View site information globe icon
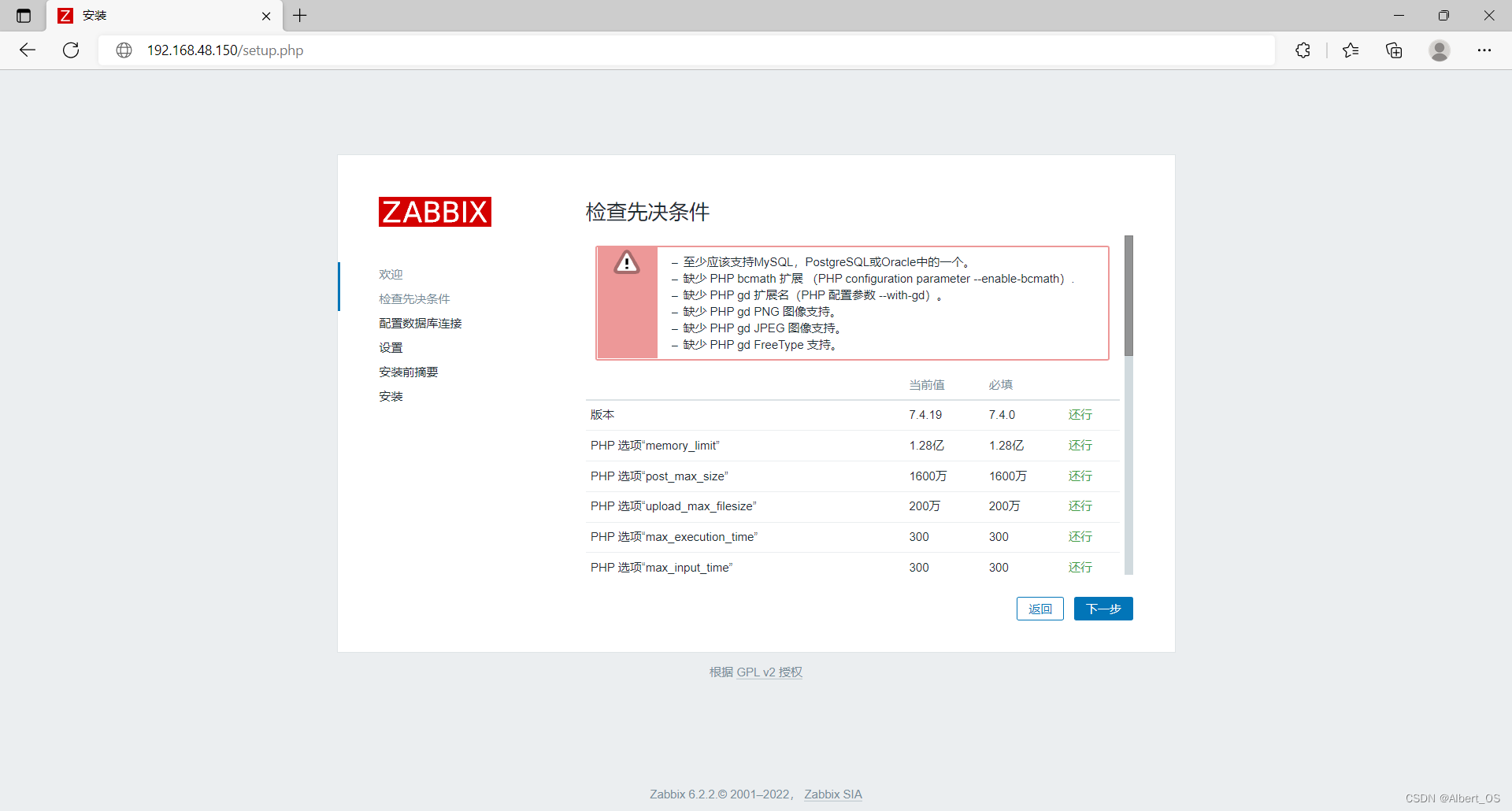The image size is (1512, 811). click(124, 50)
